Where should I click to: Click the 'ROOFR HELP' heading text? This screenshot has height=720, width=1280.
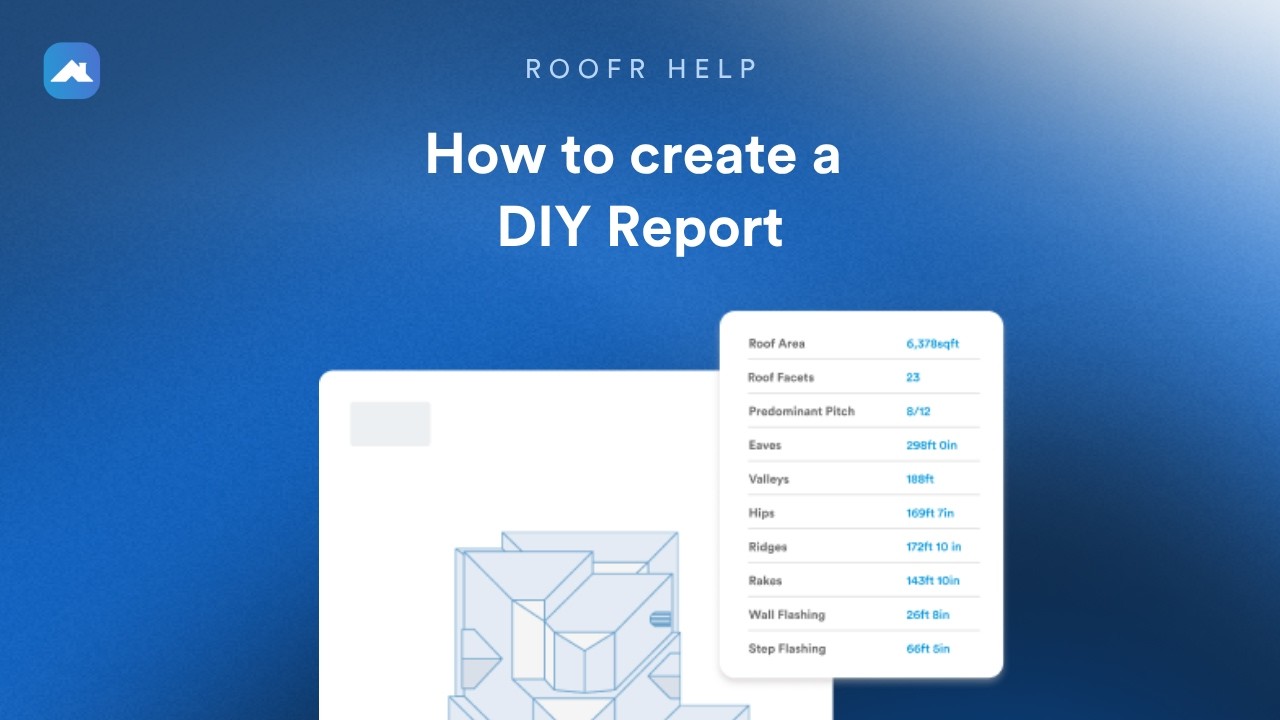point(641,69)
